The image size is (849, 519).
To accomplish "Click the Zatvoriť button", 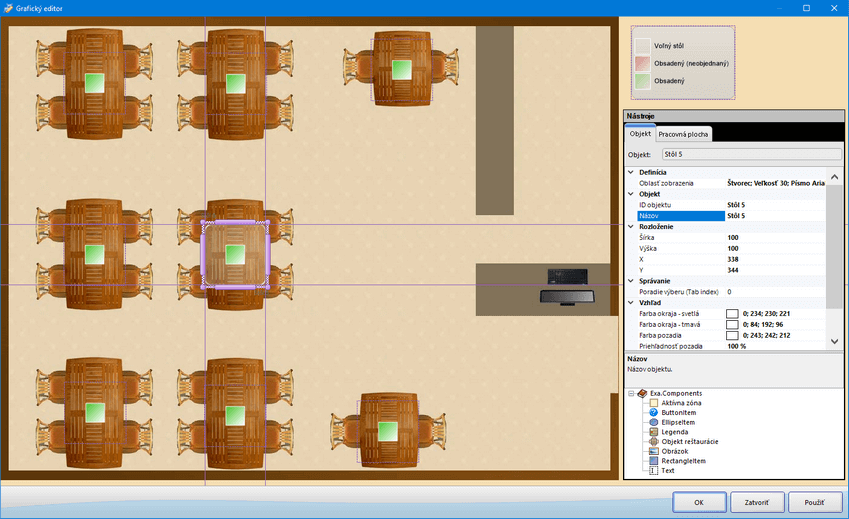I will (x=757, y=502).
